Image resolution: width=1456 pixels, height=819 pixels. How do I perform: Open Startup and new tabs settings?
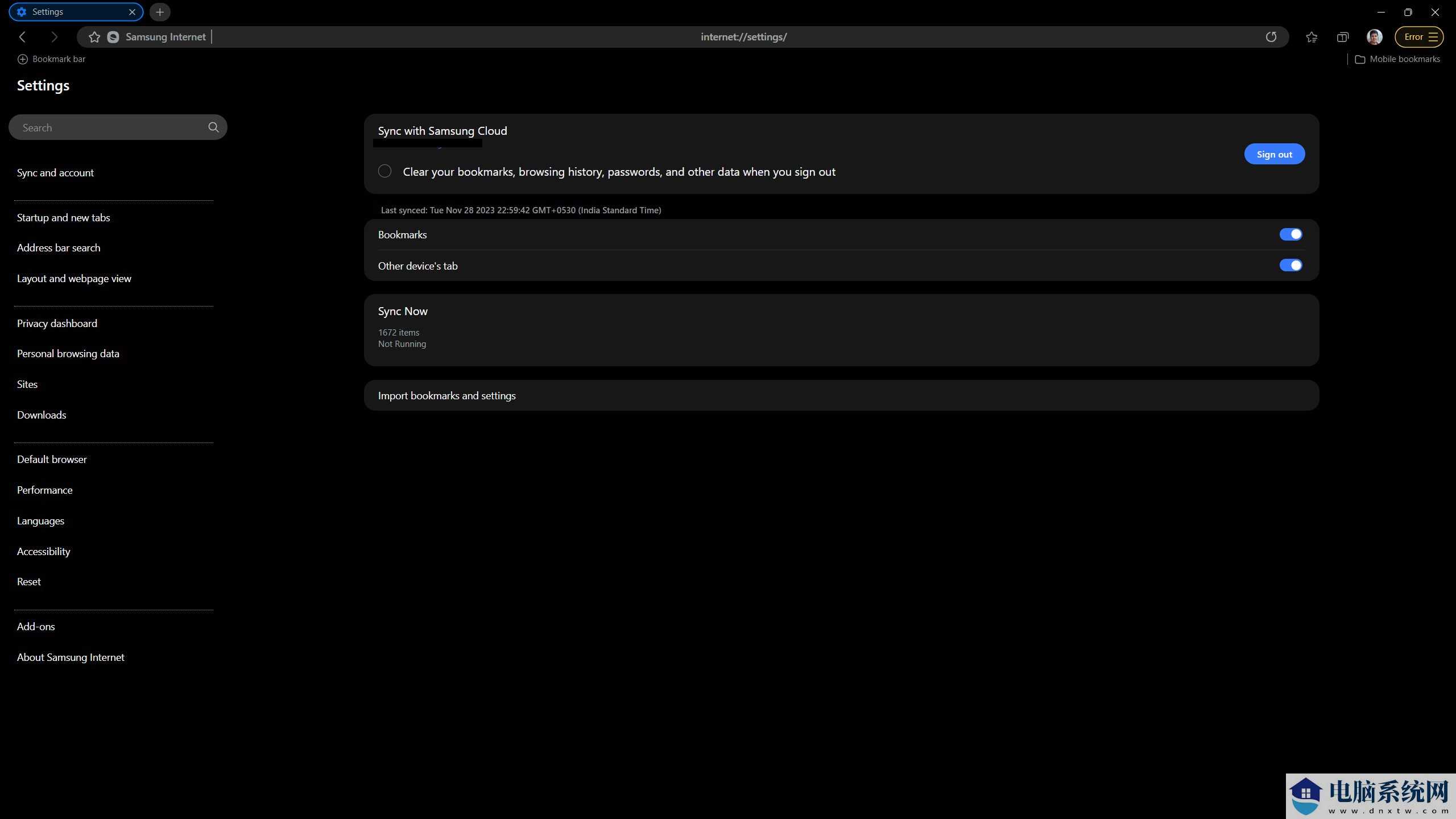(x=63, y=218)
